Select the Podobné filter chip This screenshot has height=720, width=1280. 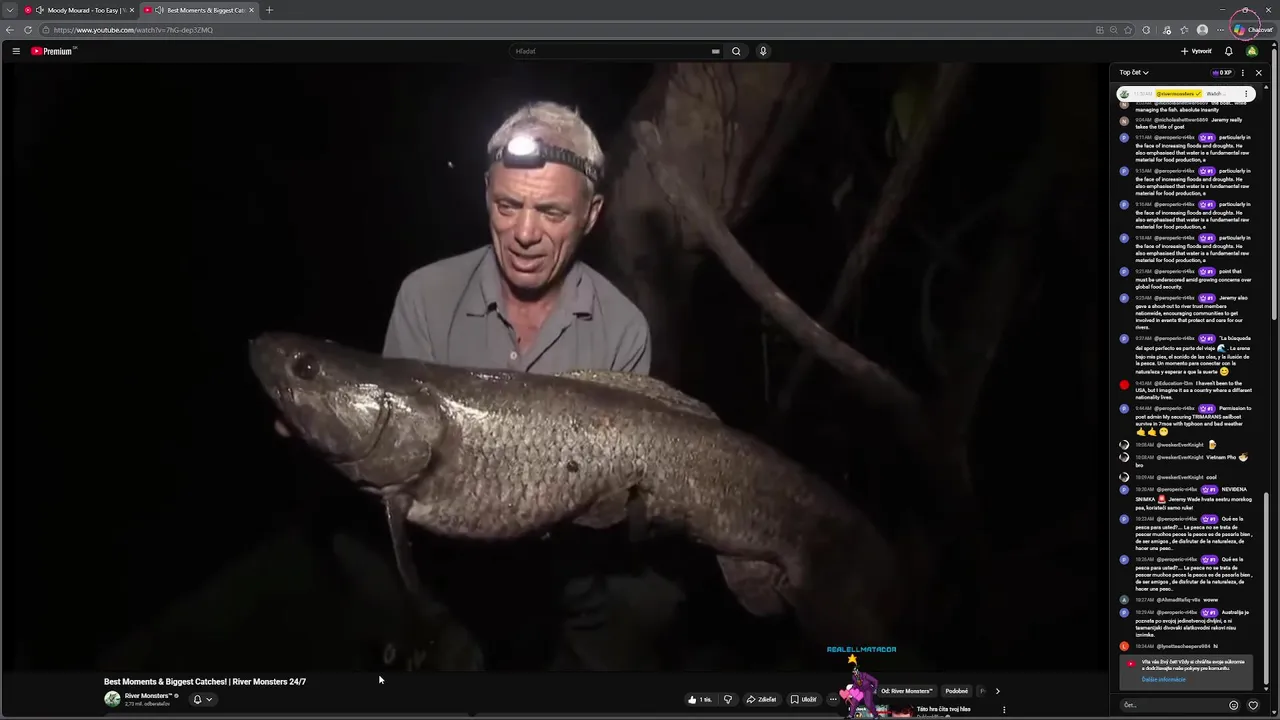pos(957,691)
